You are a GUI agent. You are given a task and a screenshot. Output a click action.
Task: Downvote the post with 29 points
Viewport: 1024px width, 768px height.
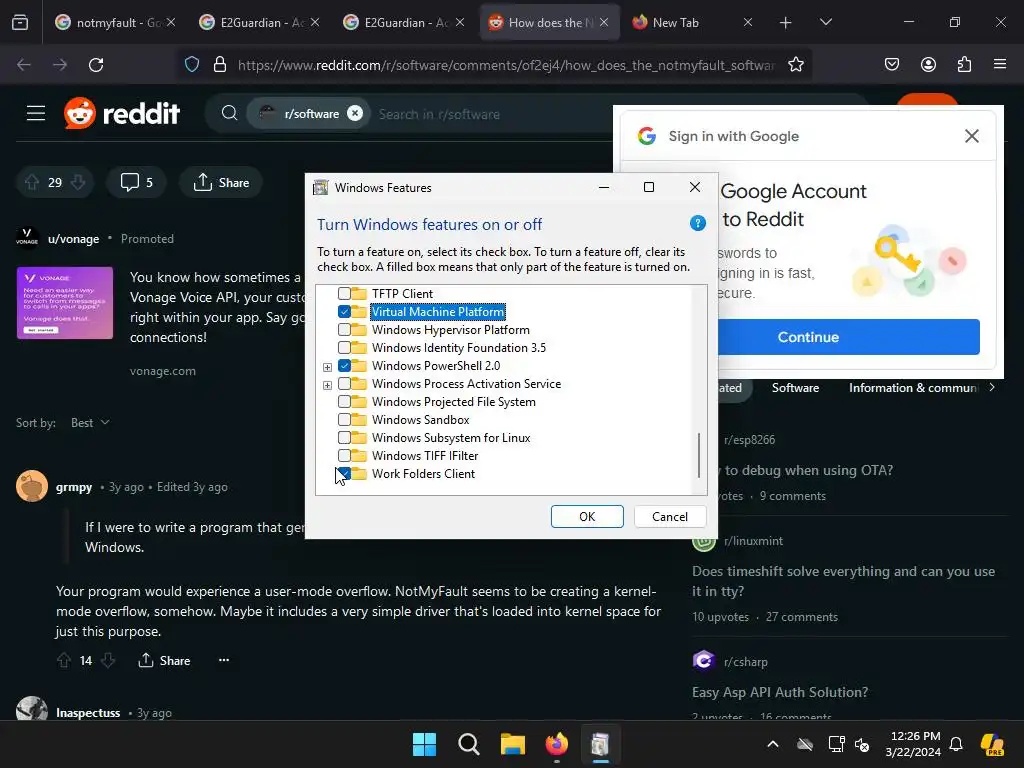click(78, 182)
